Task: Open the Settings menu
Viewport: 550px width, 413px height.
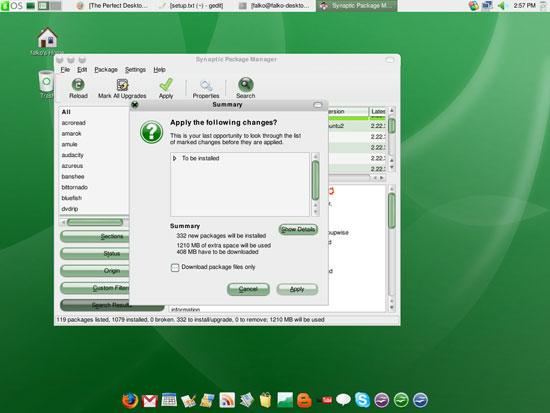Action: (x=135, y=69)
